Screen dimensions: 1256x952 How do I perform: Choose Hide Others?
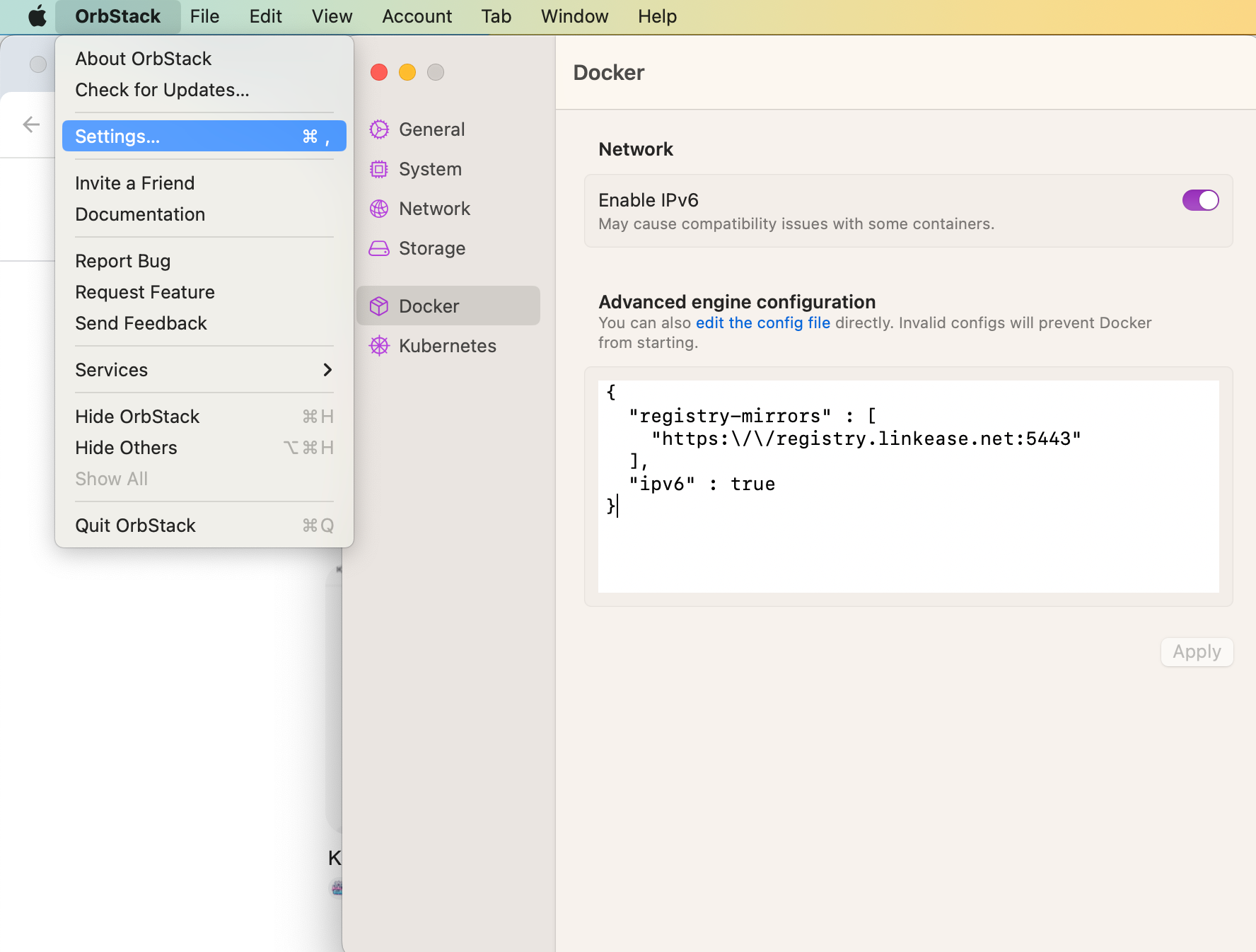[204, 448]
